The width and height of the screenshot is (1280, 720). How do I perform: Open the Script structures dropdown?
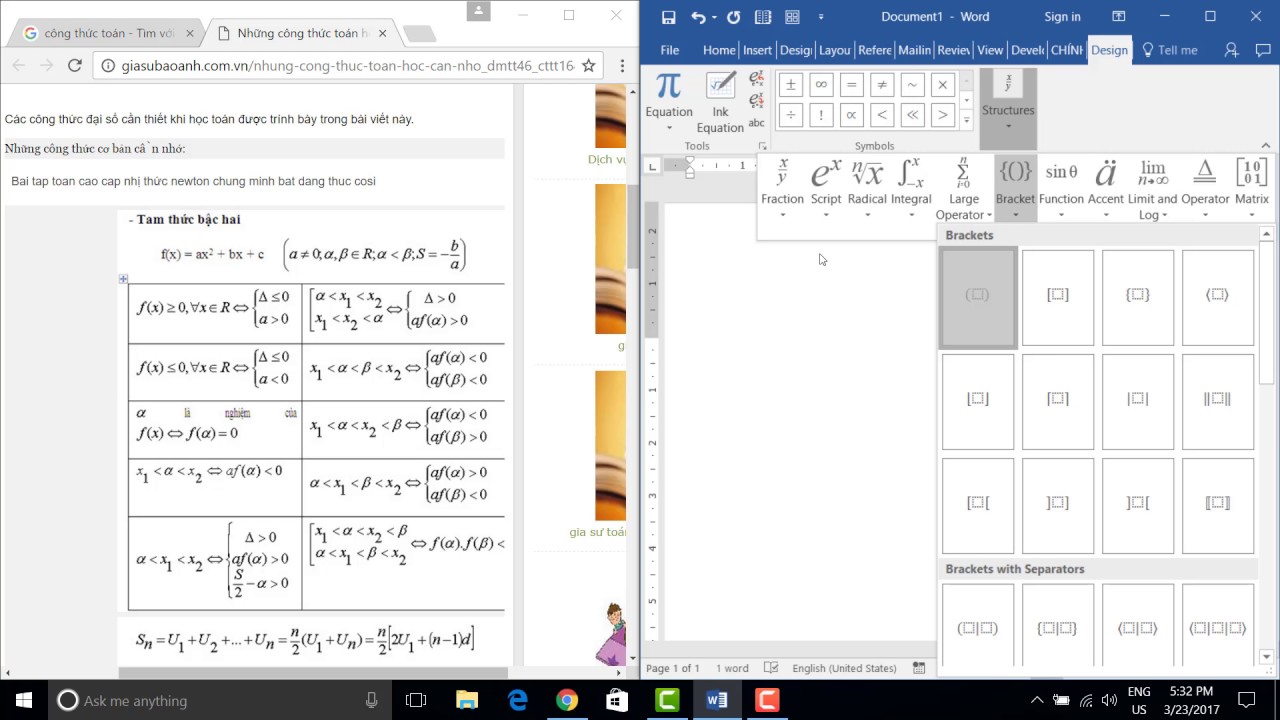tap(826, 188)
